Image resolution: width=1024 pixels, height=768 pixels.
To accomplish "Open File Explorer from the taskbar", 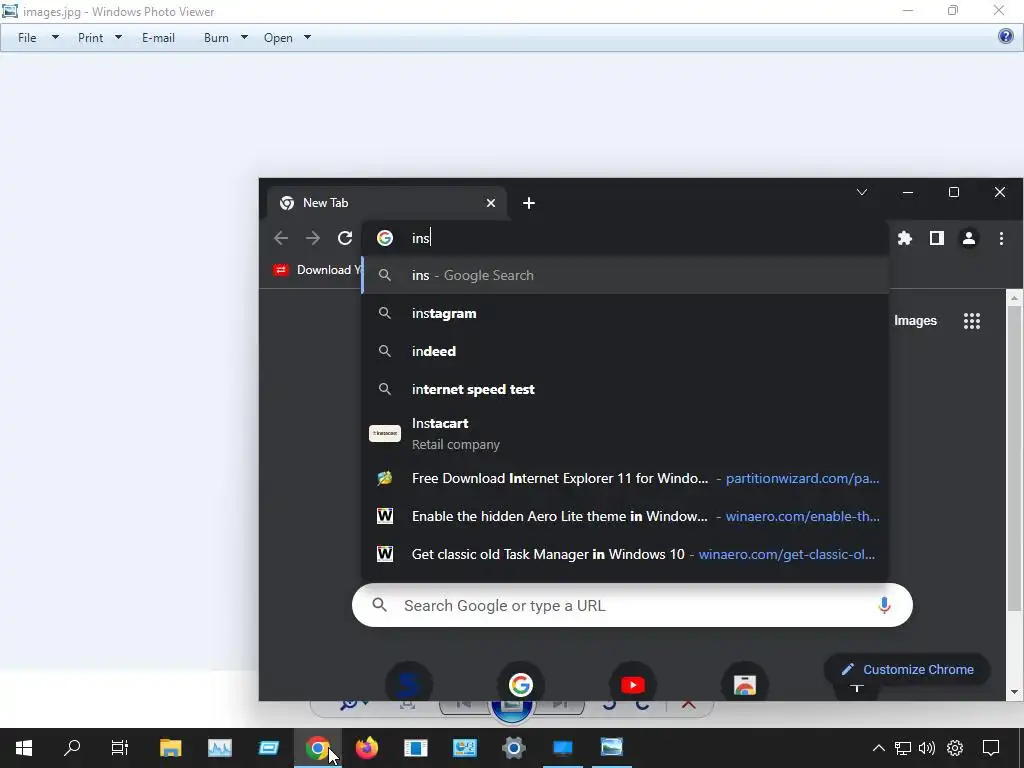I will (x=170, y=748).
